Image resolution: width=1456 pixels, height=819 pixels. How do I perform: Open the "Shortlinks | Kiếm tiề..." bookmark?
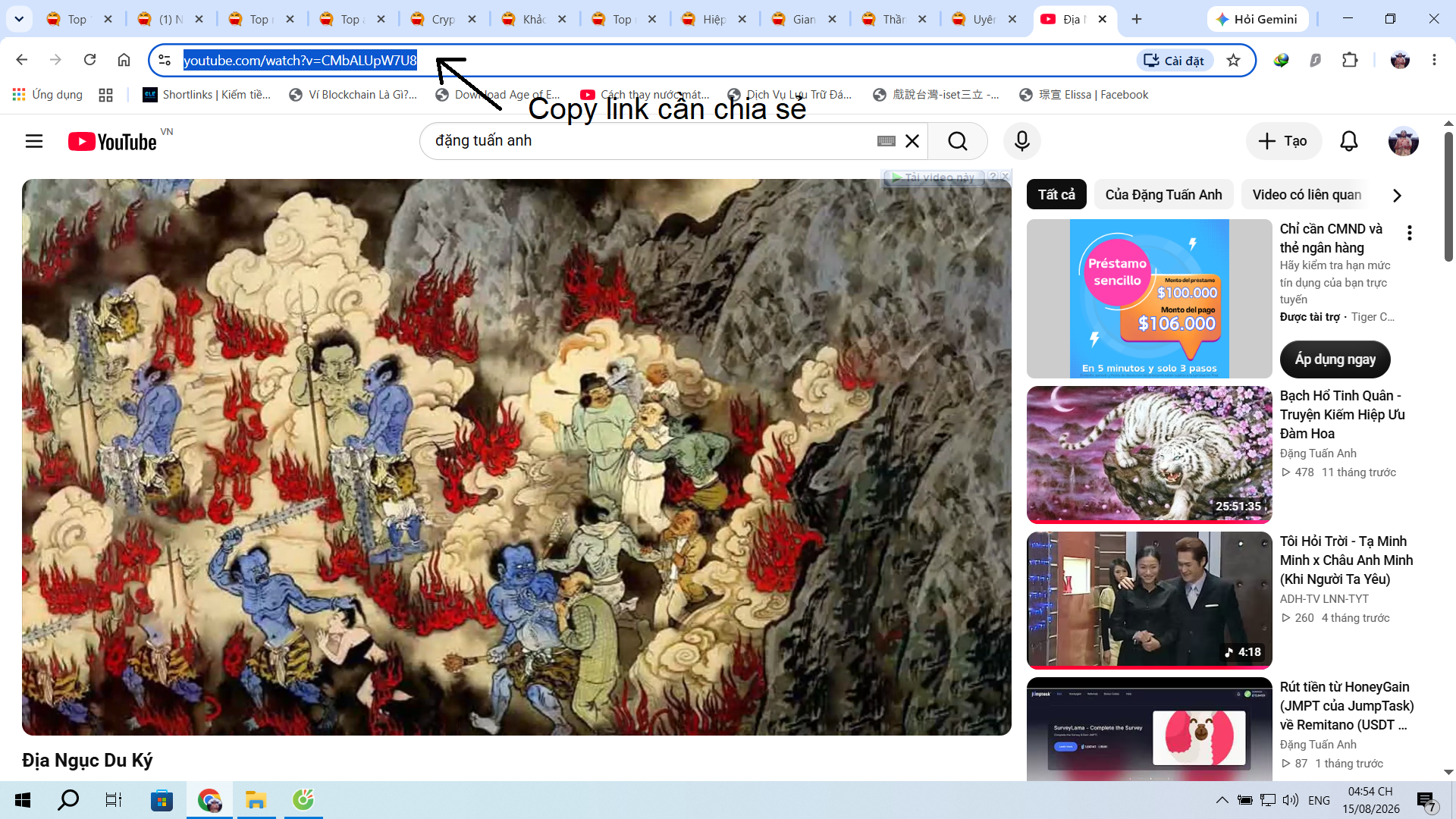207,95
